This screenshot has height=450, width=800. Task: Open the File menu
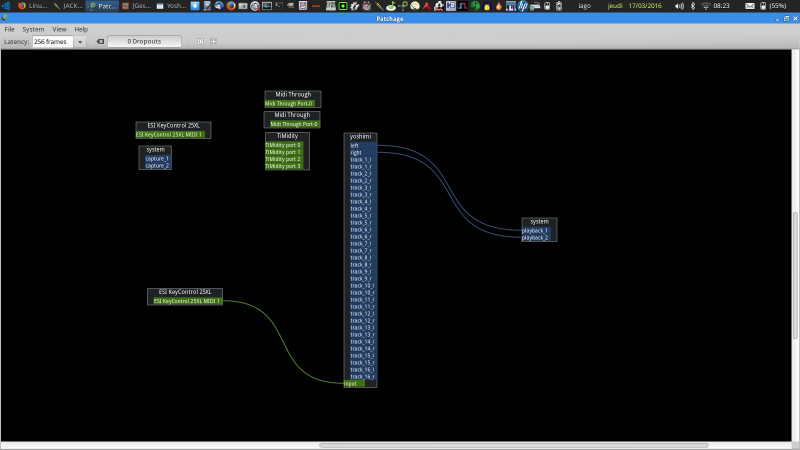click(9, 29)
